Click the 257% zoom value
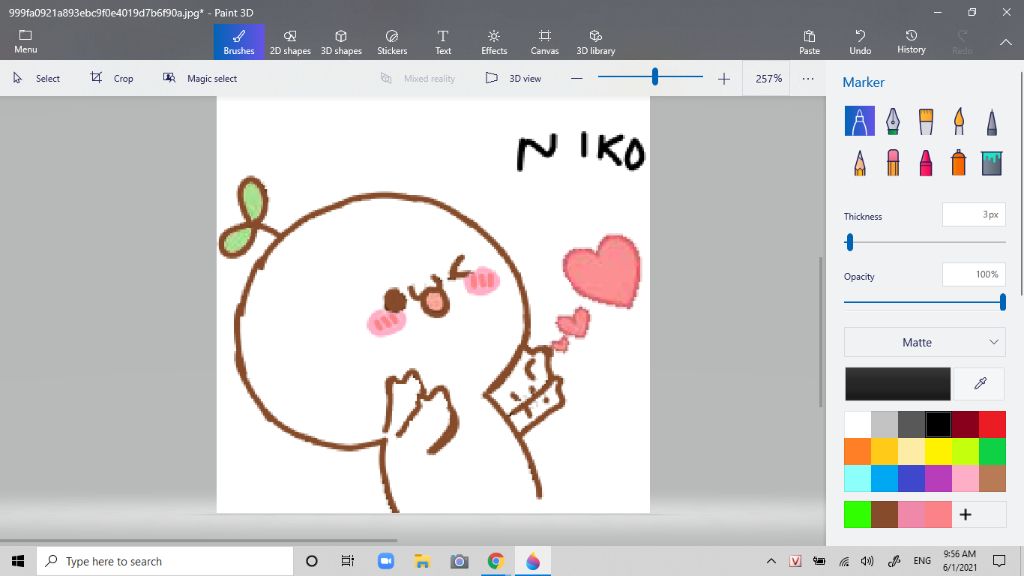Viewport: 1024px width, 576px height. click(769, 78)
